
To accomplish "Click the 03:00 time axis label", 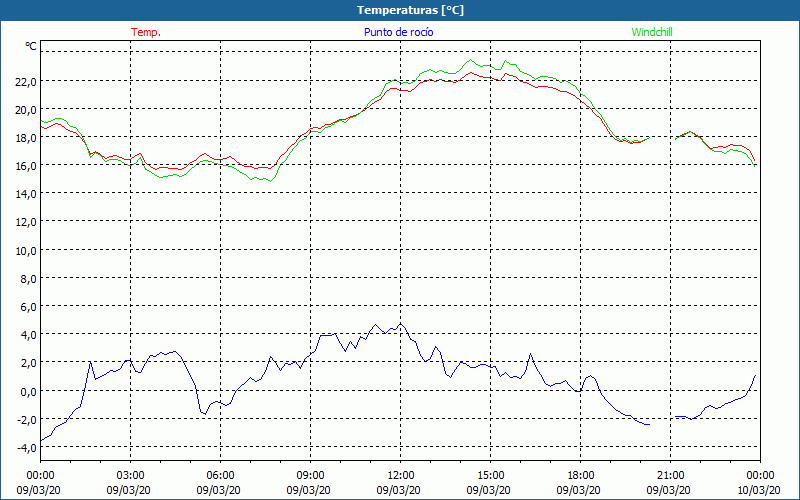I will (x=131, y=476).
